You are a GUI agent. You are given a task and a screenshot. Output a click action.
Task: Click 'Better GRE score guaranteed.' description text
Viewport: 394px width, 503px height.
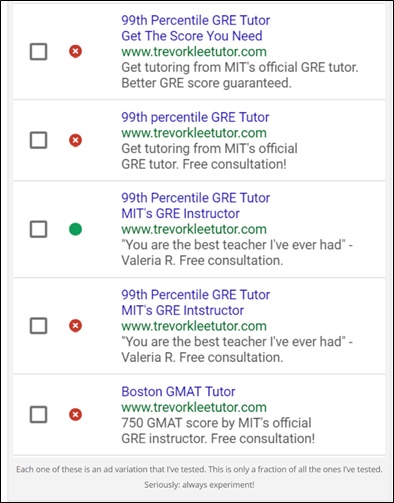pos(206,83)
